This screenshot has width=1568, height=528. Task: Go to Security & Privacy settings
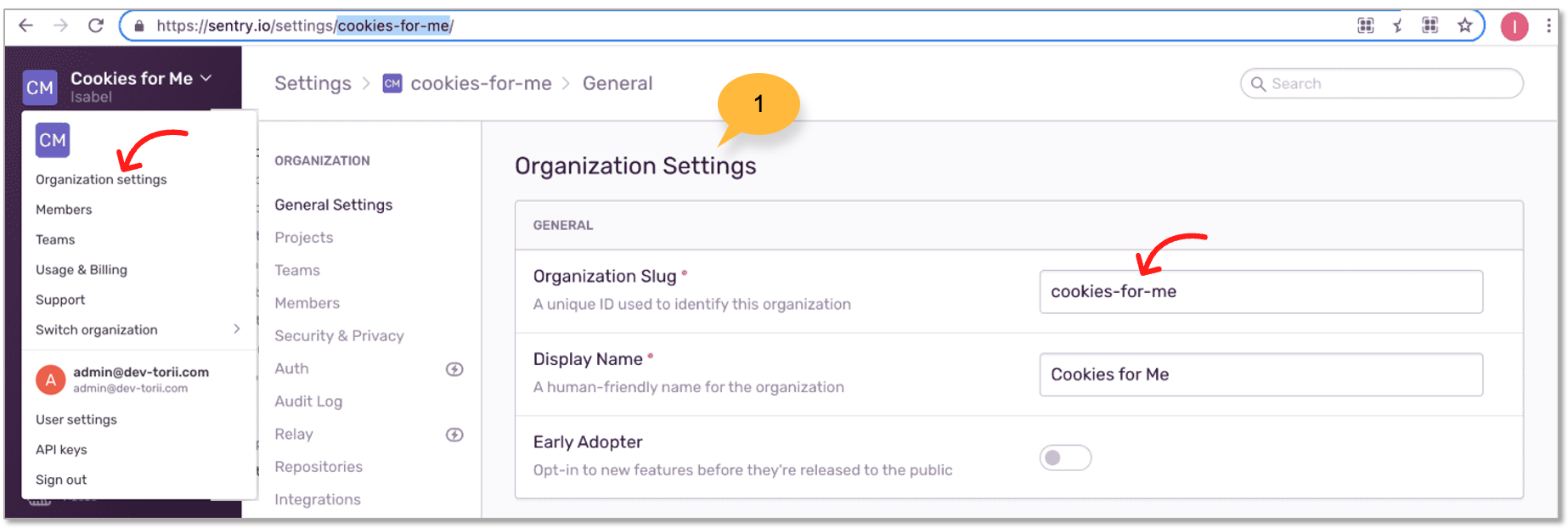tap(339, 336)
